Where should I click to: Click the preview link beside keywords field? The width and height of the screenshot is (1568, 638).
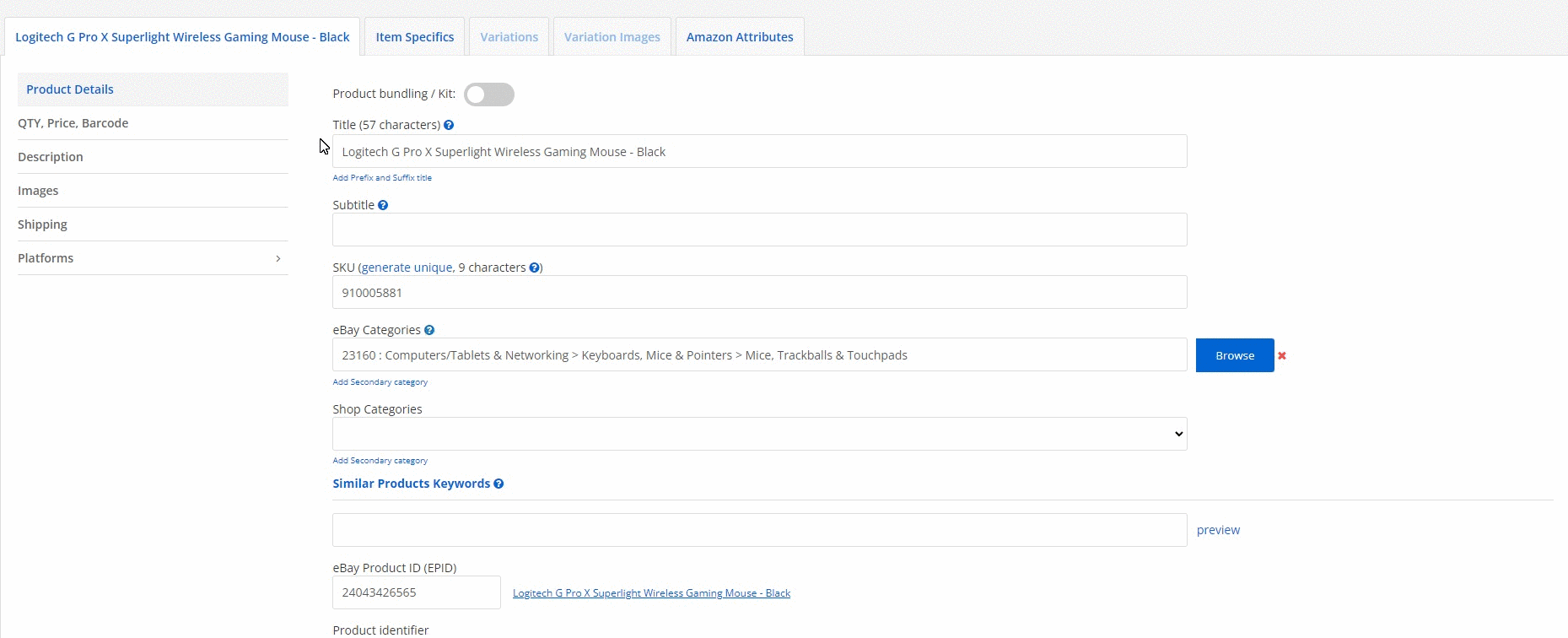1218,530
